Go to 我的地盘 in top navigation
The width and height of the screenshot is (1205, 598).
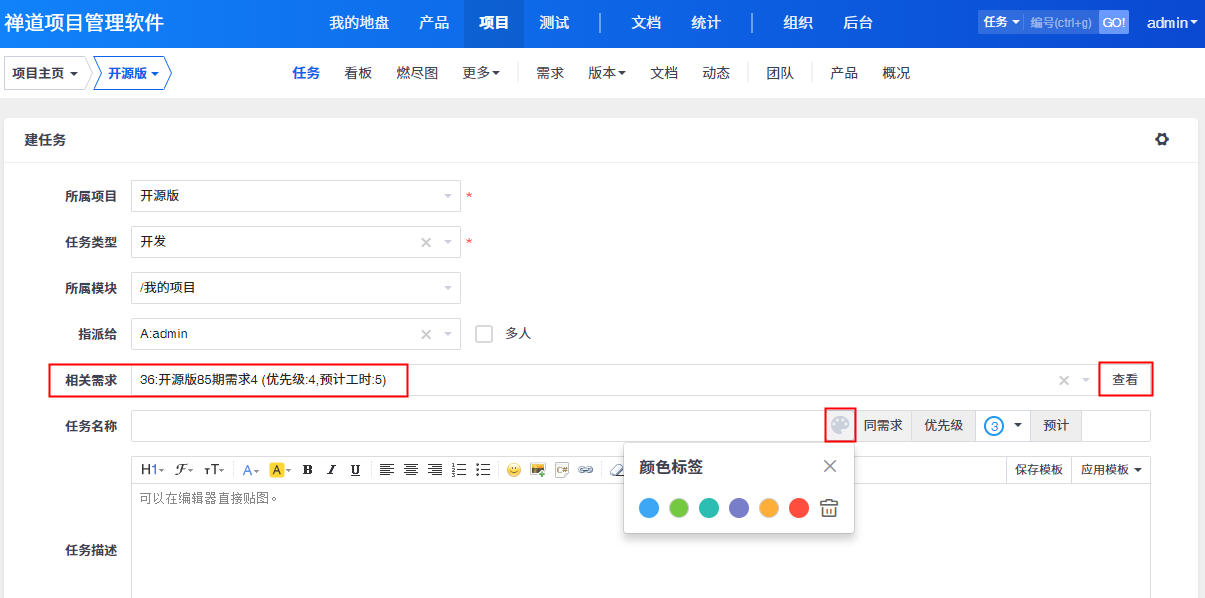pos(359,23)
